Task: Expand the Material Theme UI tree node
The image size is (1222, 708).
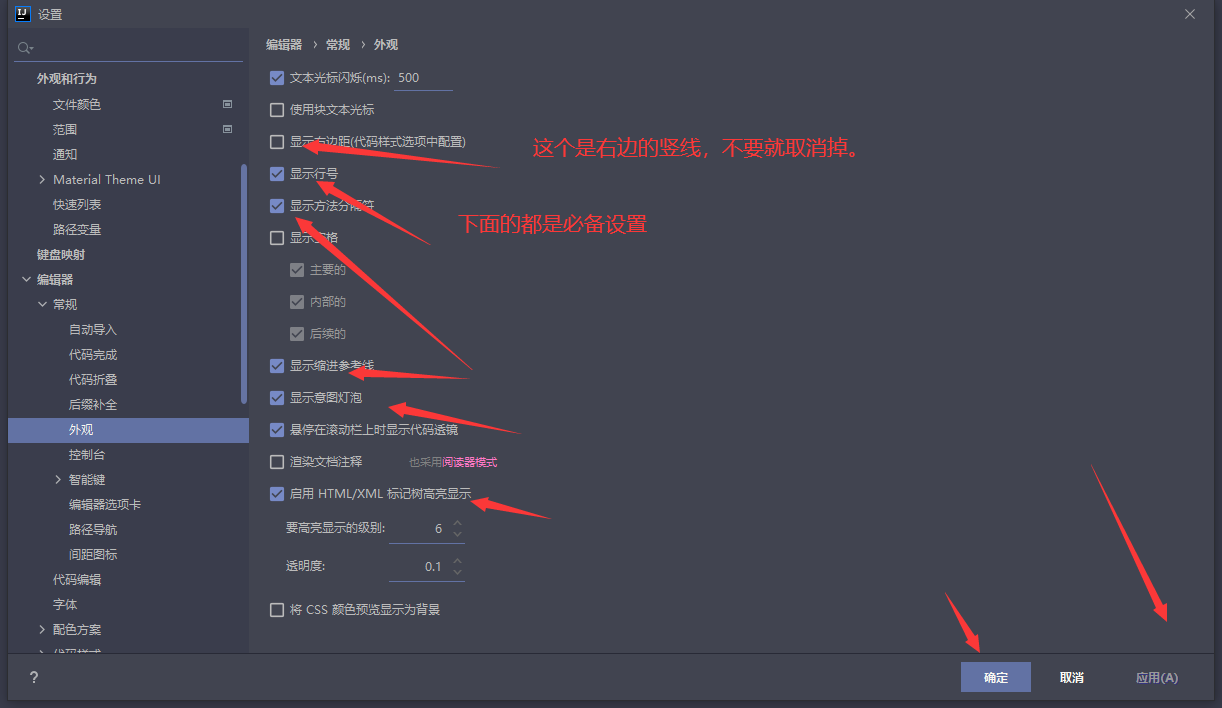Action: click(42, 180)
